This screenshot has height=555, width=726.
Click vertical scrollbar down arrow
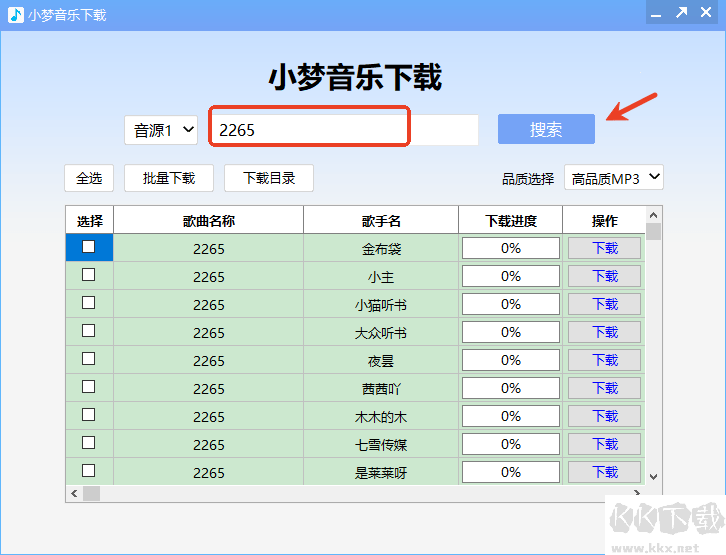653,477
